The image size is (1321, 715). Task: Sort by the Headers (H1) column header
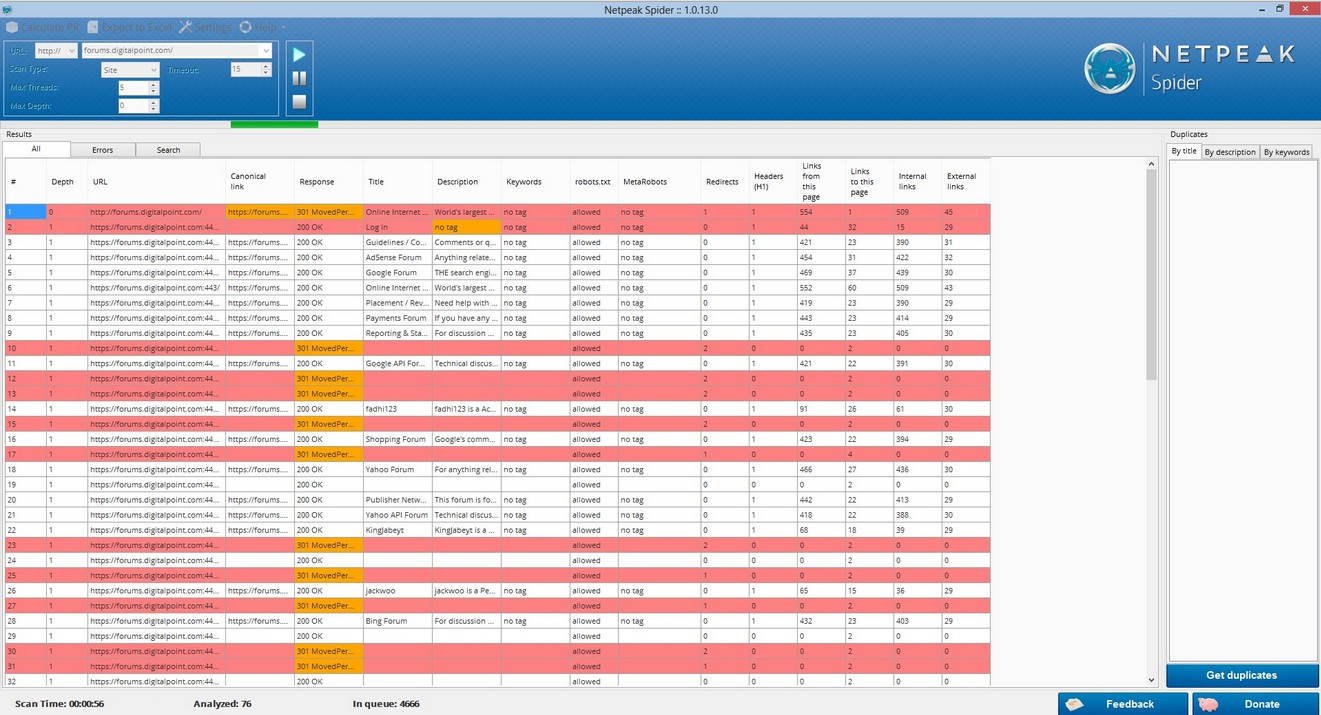773,182
